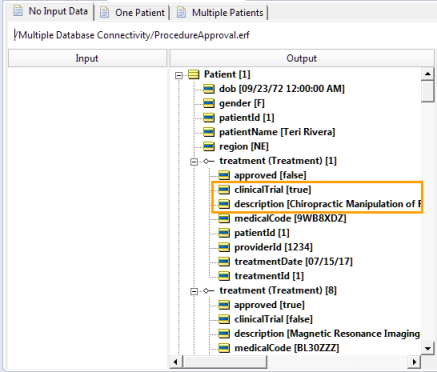Click the region [NE] attribute icon

(x=209, y=146)
